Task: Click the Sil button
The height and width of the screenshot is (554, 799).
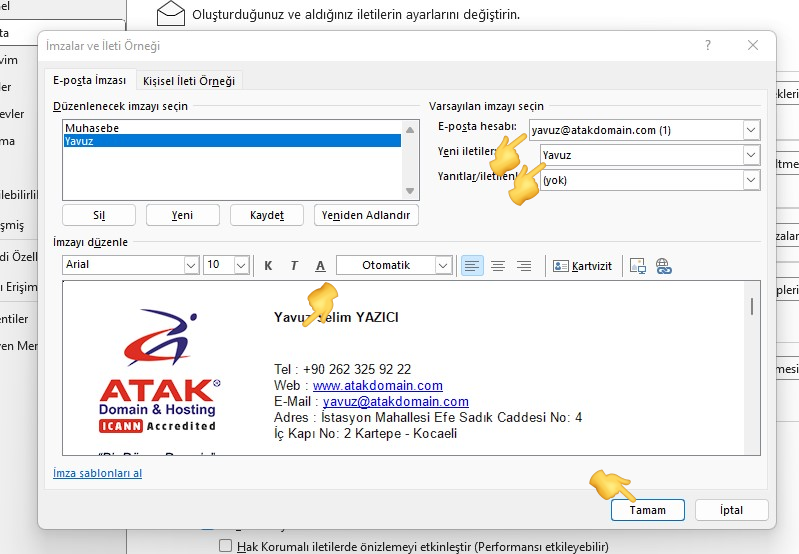Action: 99,215
